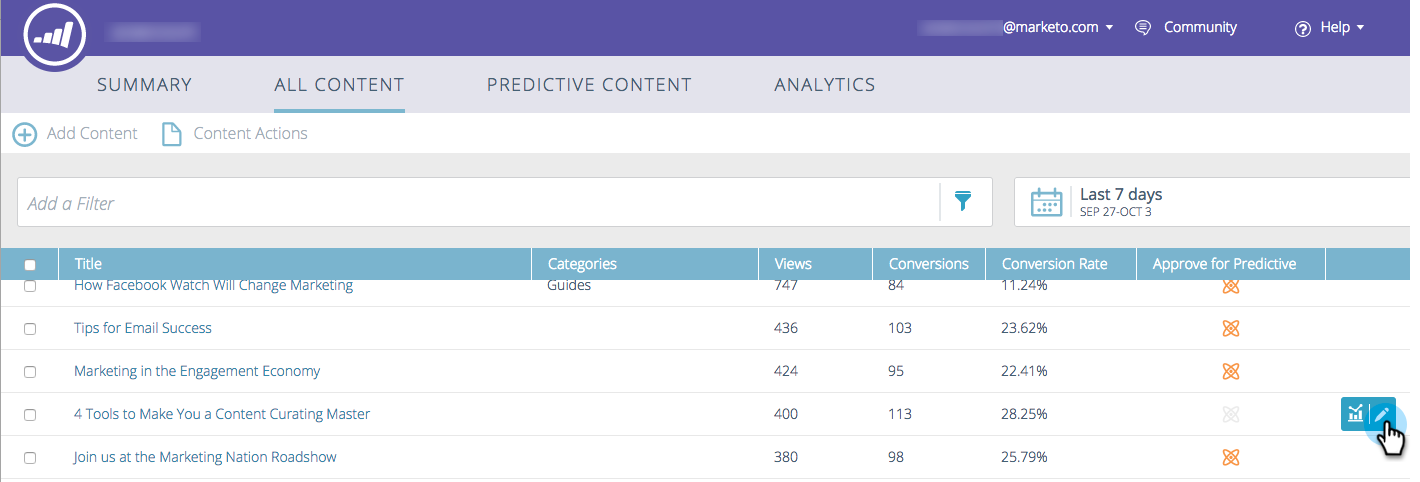Click the Add Content plus icon
The height and width of the screenshot is (482, 1420).
point(24,134)
